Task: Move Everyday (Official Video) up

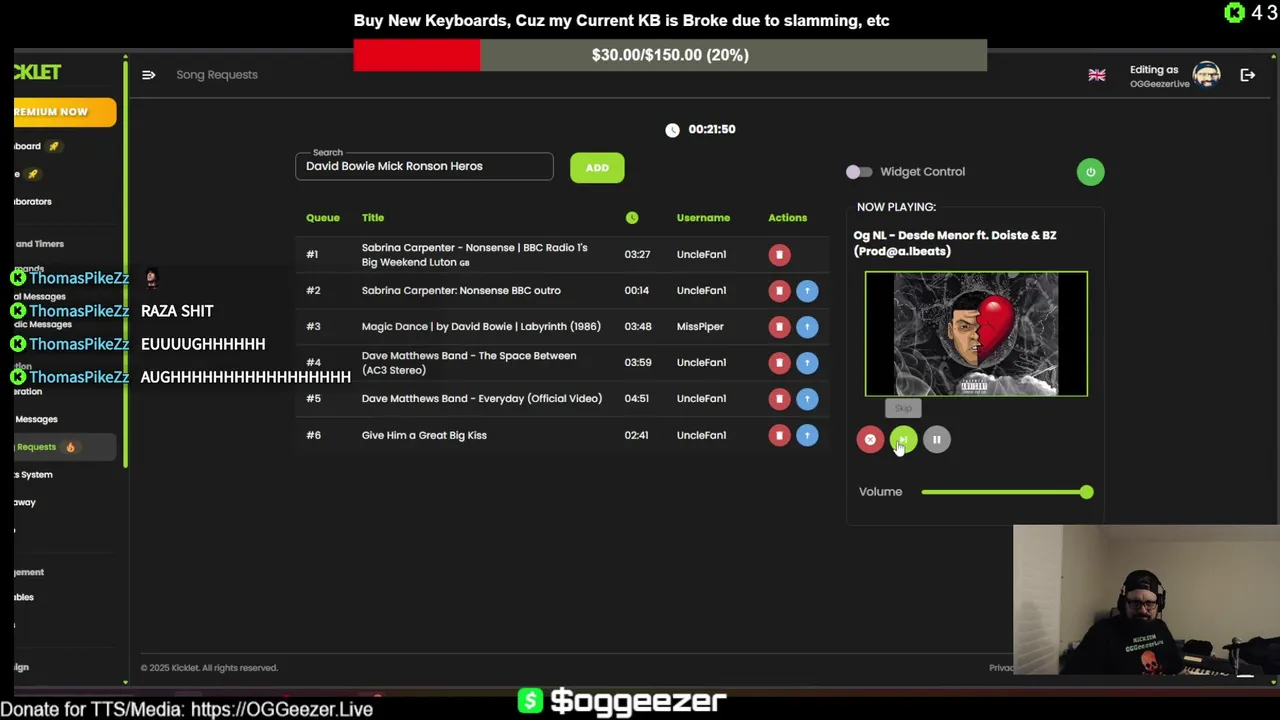Action: [807, 399]
